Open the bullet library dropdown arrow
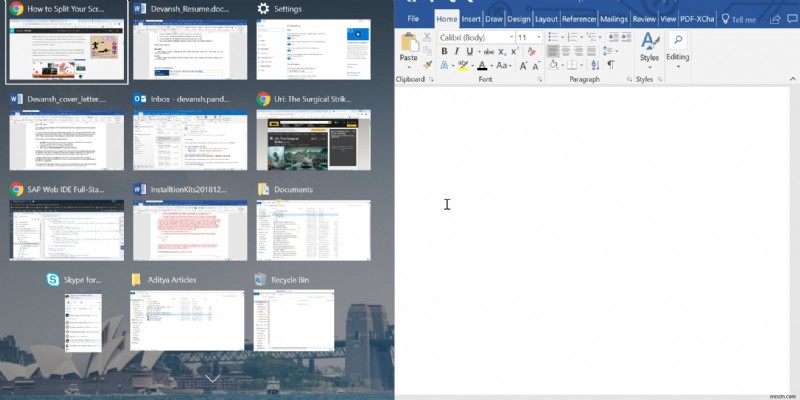Viewport: 800px width, 400px height. [562, 37]
